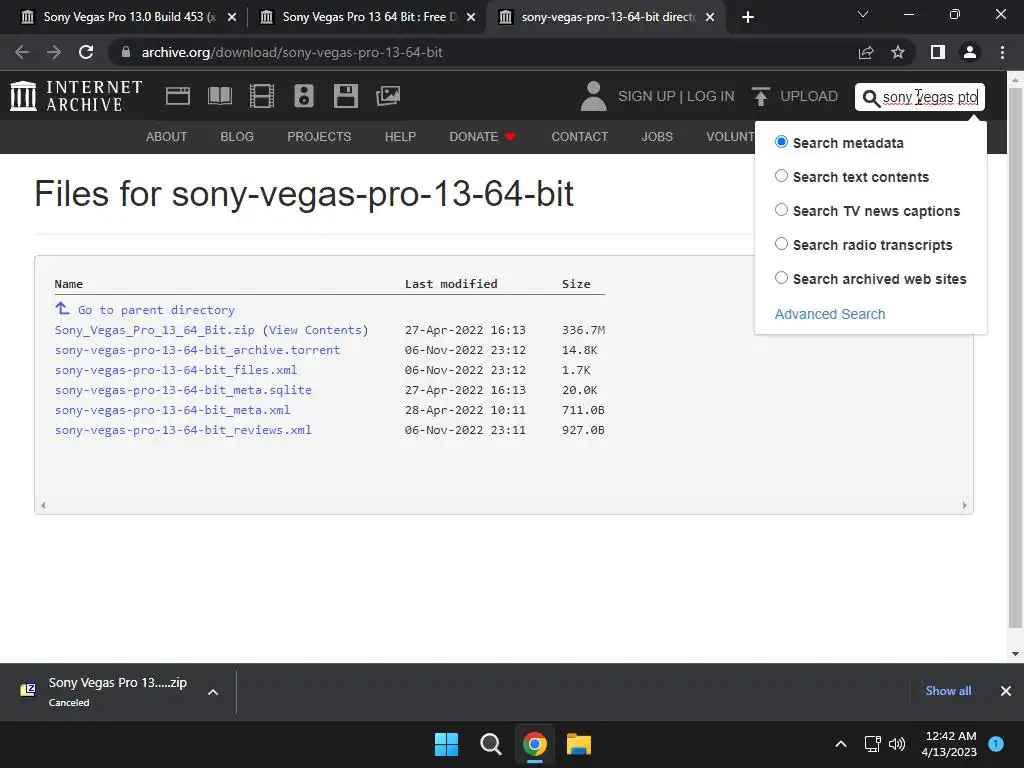This screenshot has height=768, width=1024.
Task: Select Search radio transcripts option
Action: pos(781,244)
